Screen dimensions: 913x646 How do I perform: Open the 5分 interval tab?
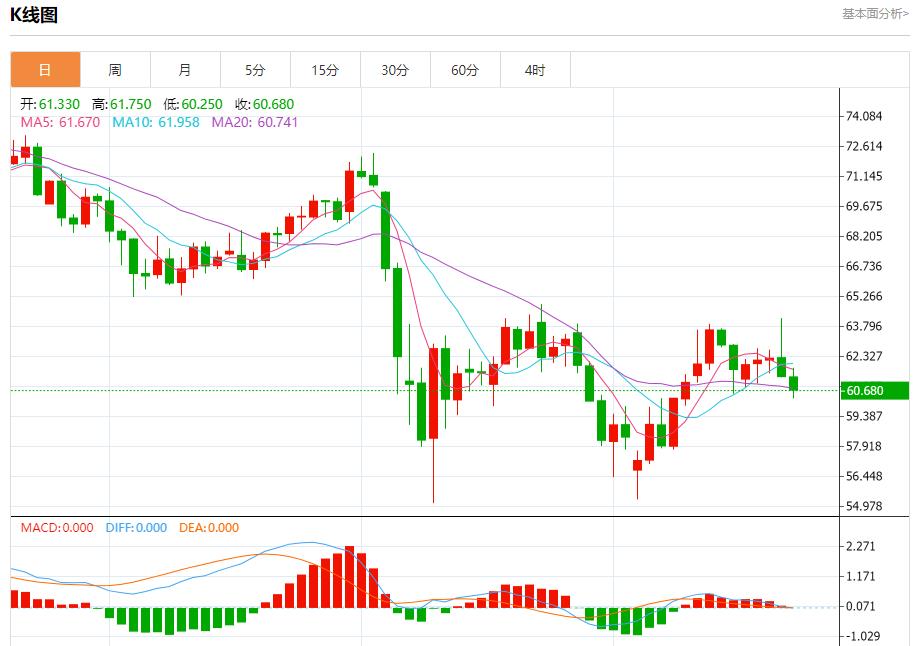[x=255, y=70]
